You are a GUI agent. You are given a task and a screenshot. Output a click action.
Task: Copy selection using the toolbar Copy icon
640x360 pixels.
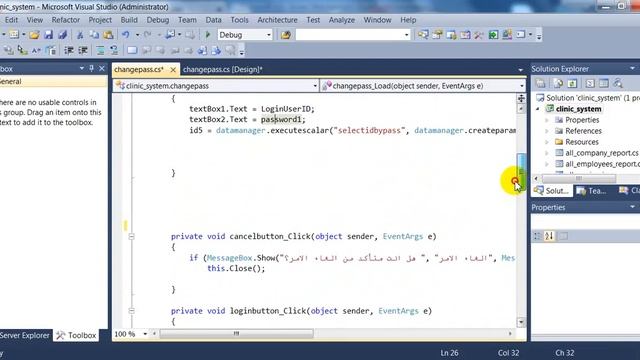(94, 35)
